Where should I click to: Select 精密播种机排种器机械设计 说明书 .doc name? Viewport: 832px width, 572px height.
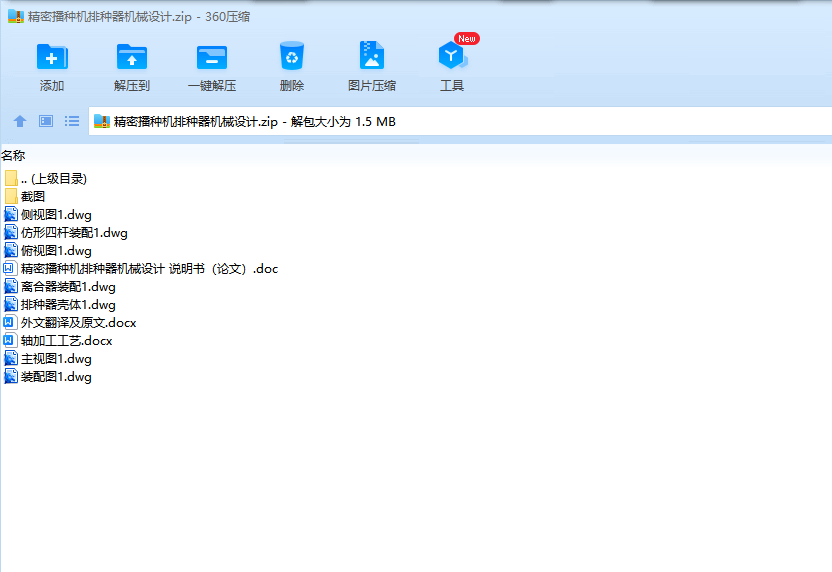coord(150,269)
